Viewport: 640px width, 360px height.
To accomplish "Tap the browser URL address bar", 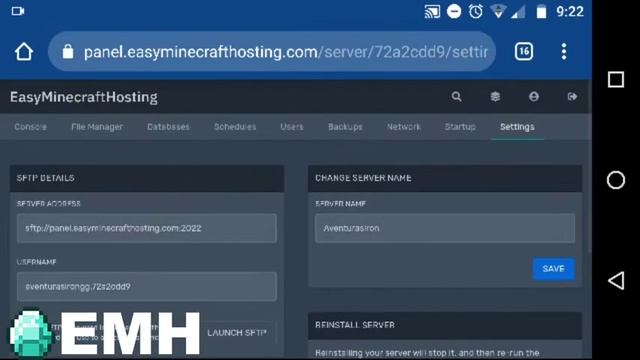I will pos(272,52).
